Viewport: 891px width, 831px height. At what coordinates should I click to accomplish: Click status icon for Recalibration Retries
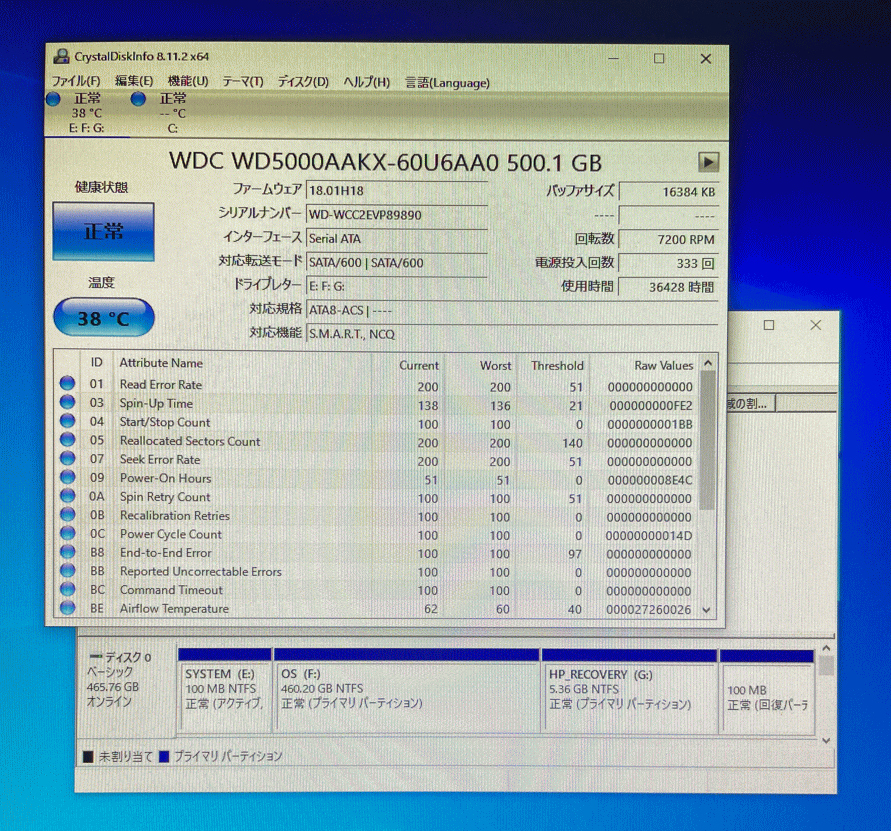(x=67, y=514)
